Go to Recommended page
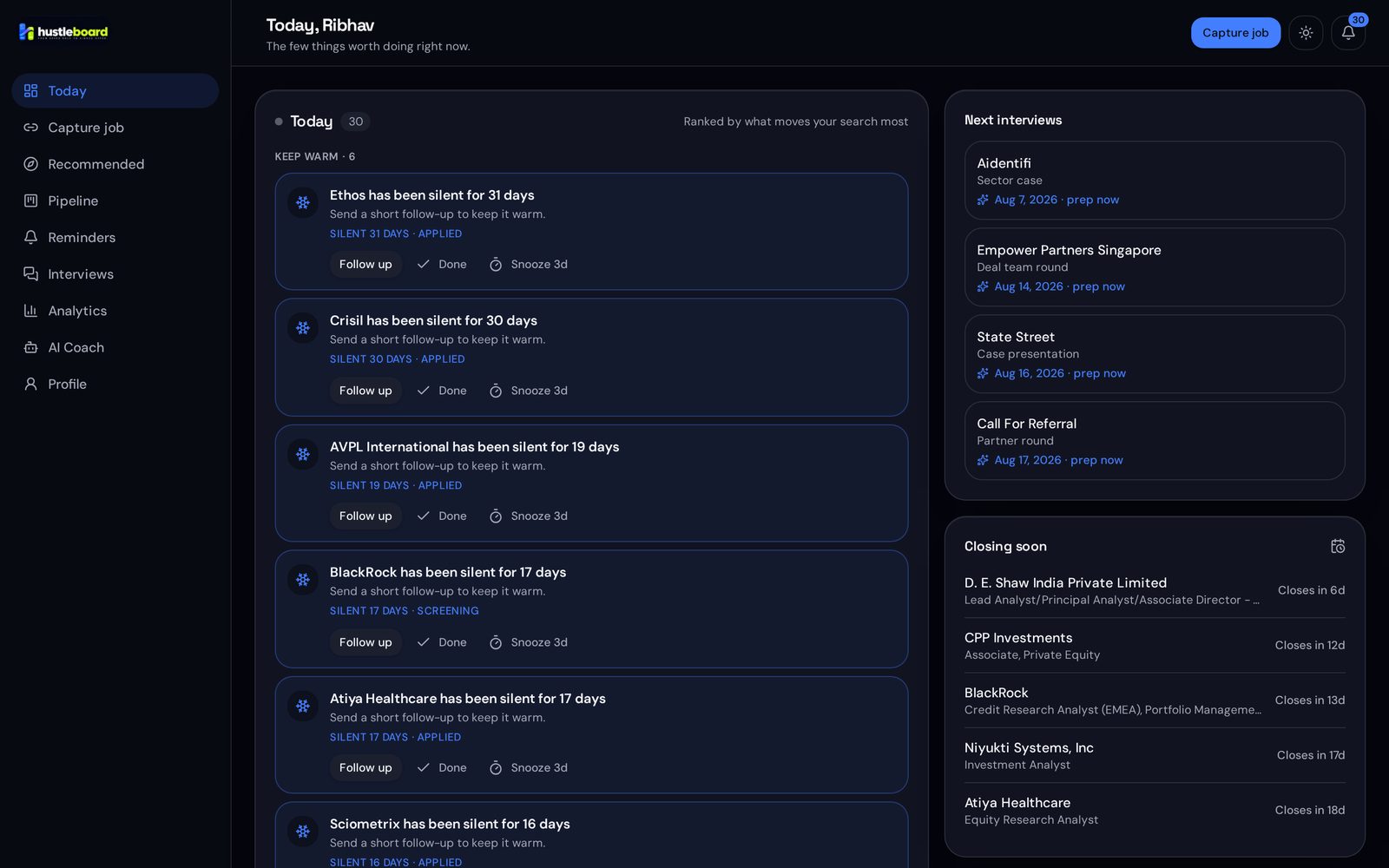 pyautogui.click(x=115, y=164)
